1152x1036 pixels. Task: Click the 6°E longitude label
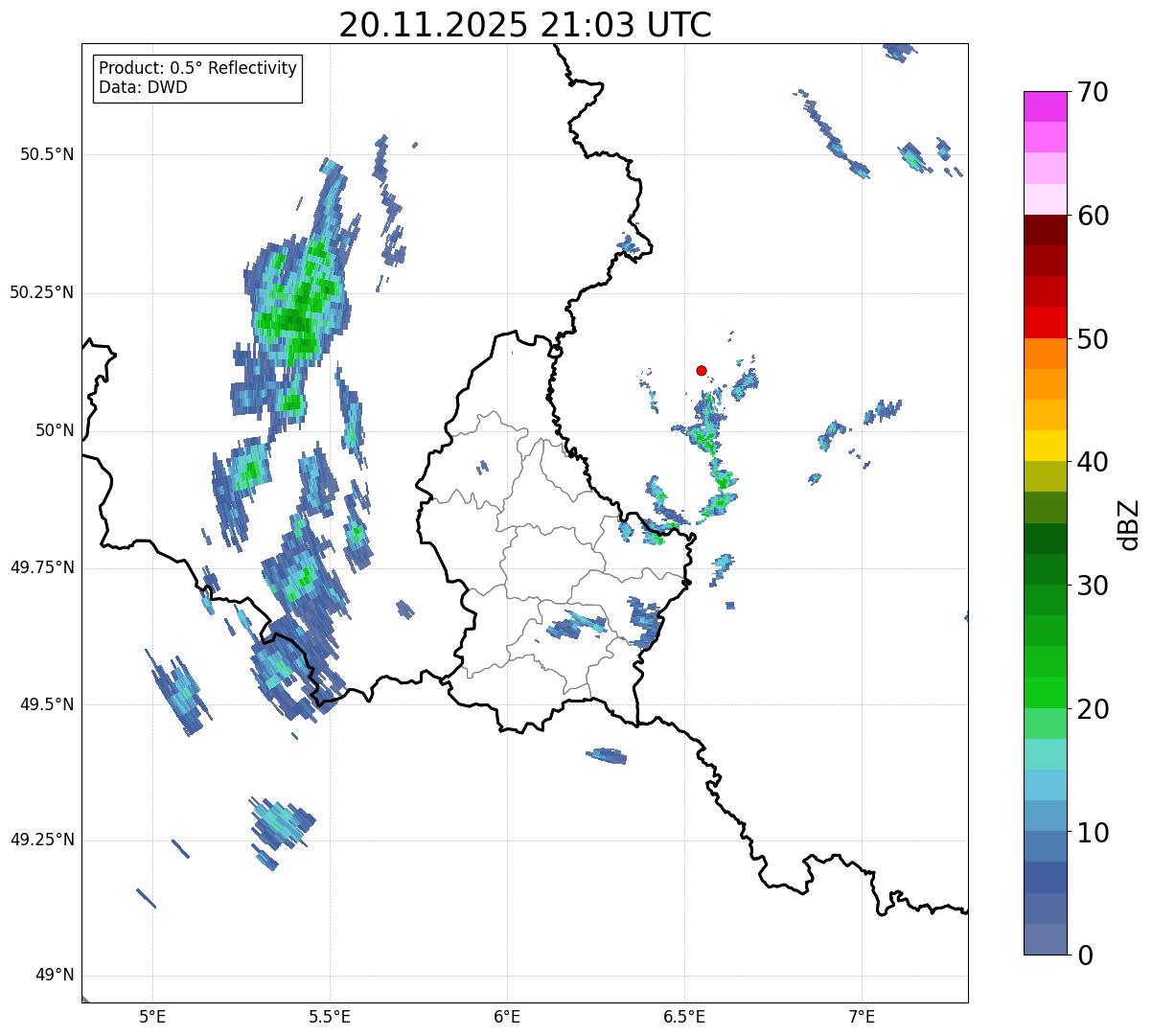[x=507, y=1016]
